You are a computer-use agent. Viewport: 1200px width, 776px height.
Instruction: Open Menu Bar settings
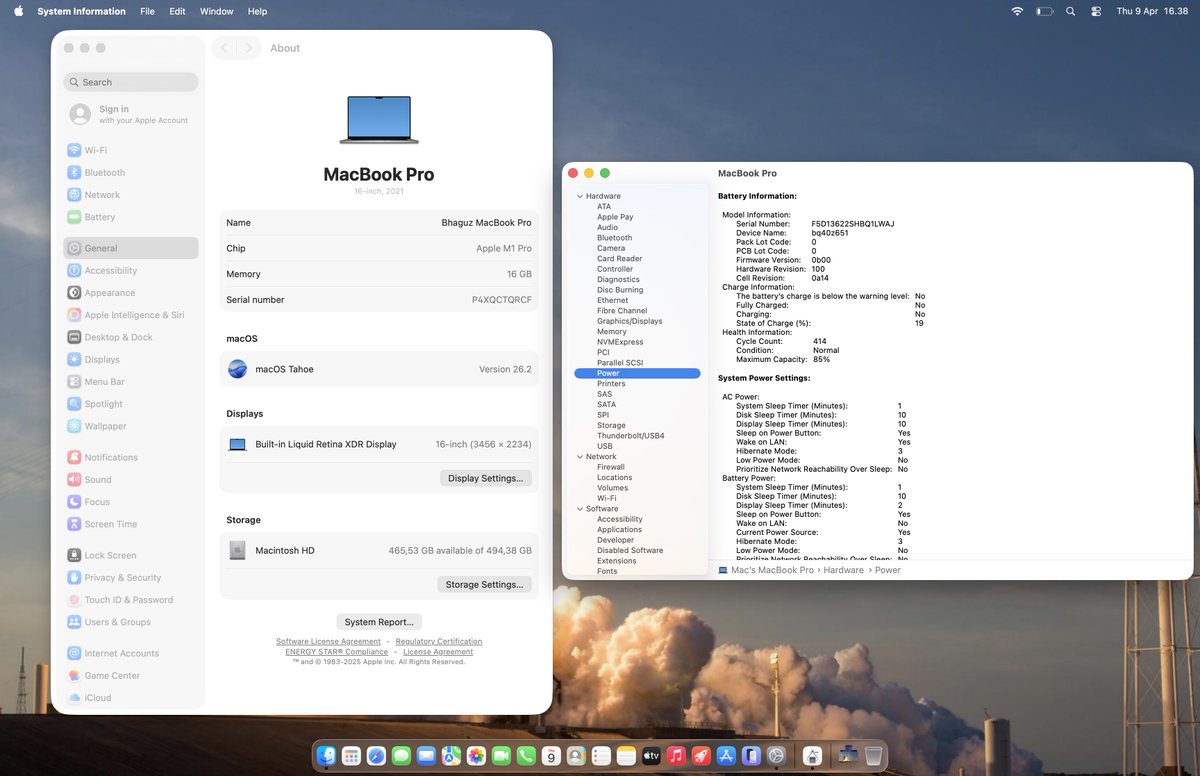[x=131, y=382]
